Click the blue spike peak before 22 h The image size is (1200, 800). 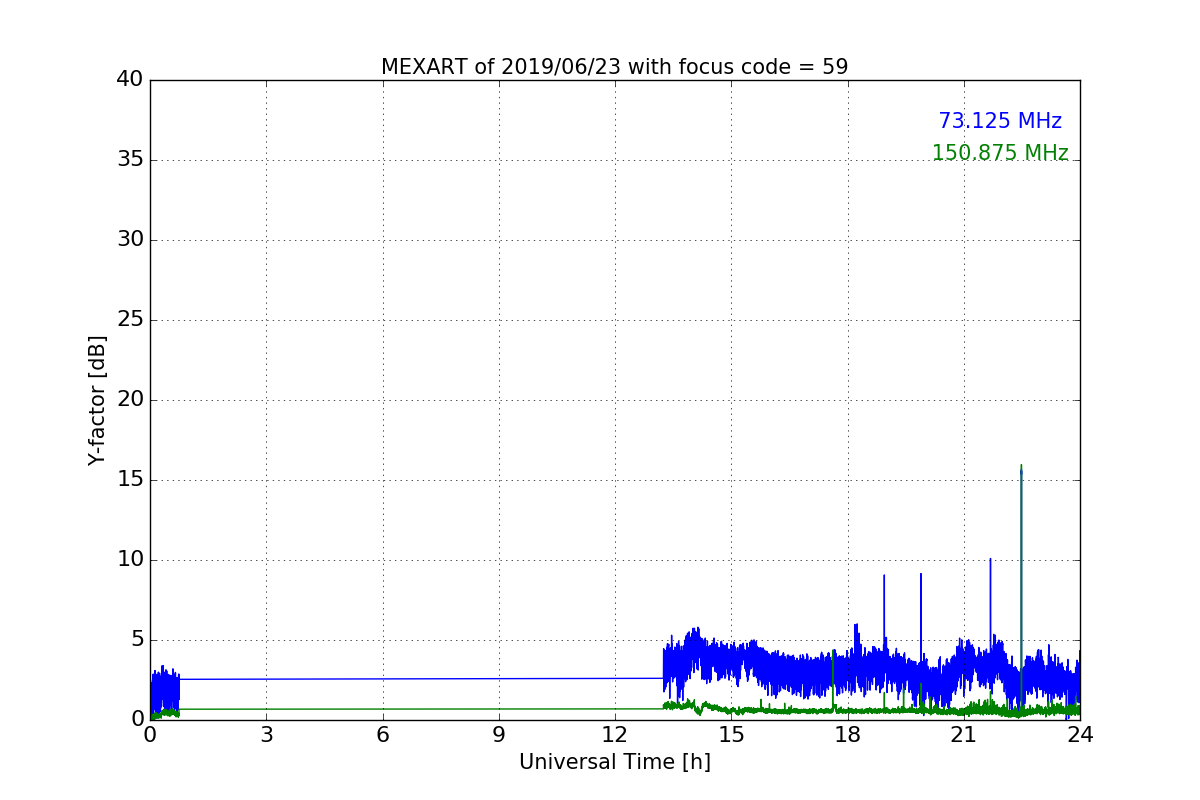tap(991, 560)
